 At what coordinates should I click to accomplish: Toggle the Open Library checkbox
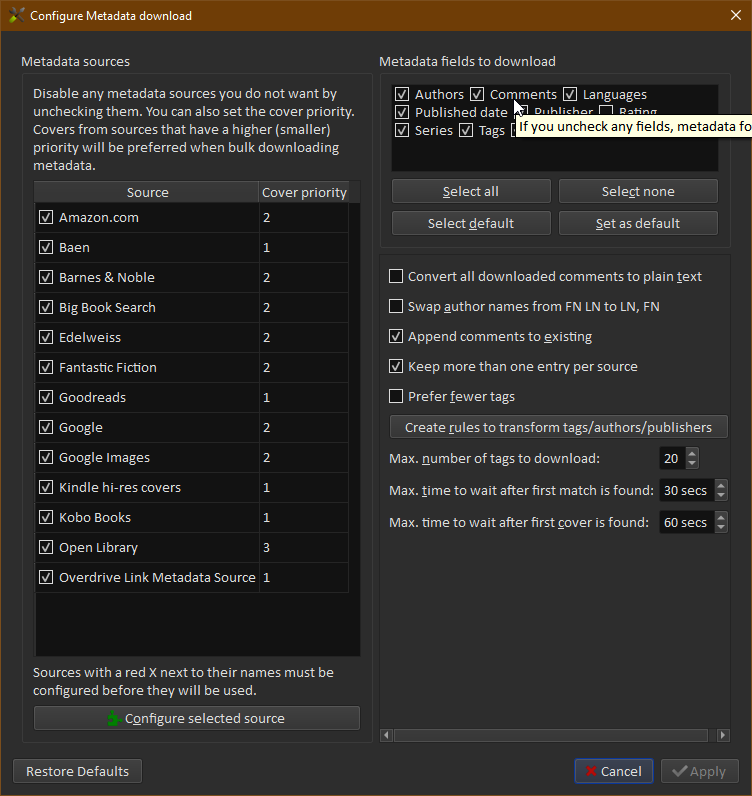(46, 547)
